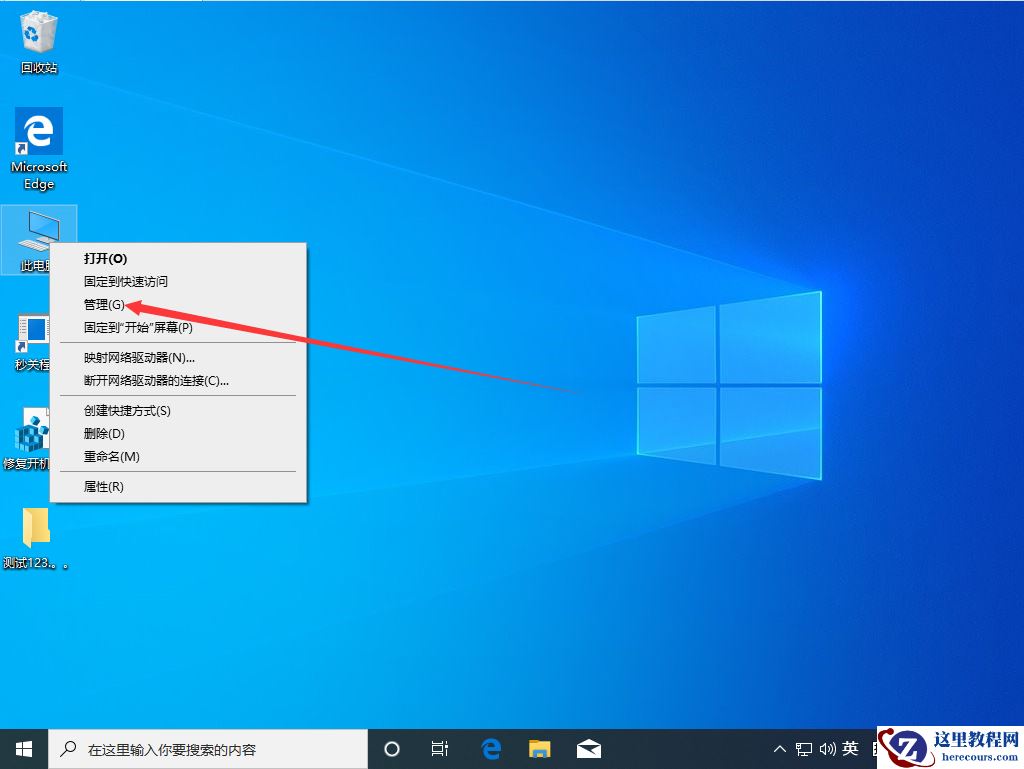Click the Cortana circle on the taskbar
Viewport: 1024px width, 769px height.
(x=391, y=748)
